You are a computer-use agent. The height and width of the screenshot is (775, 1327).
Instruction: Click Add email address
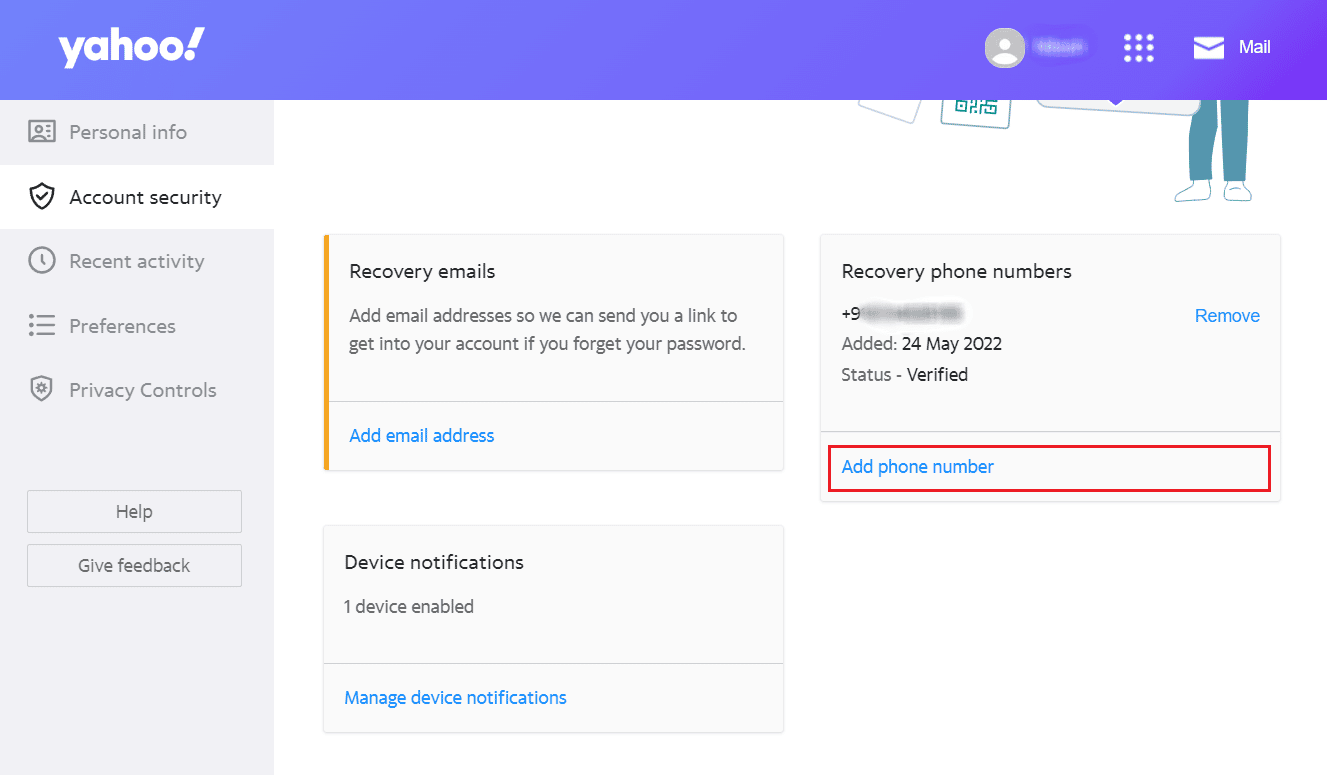(421, 435)
